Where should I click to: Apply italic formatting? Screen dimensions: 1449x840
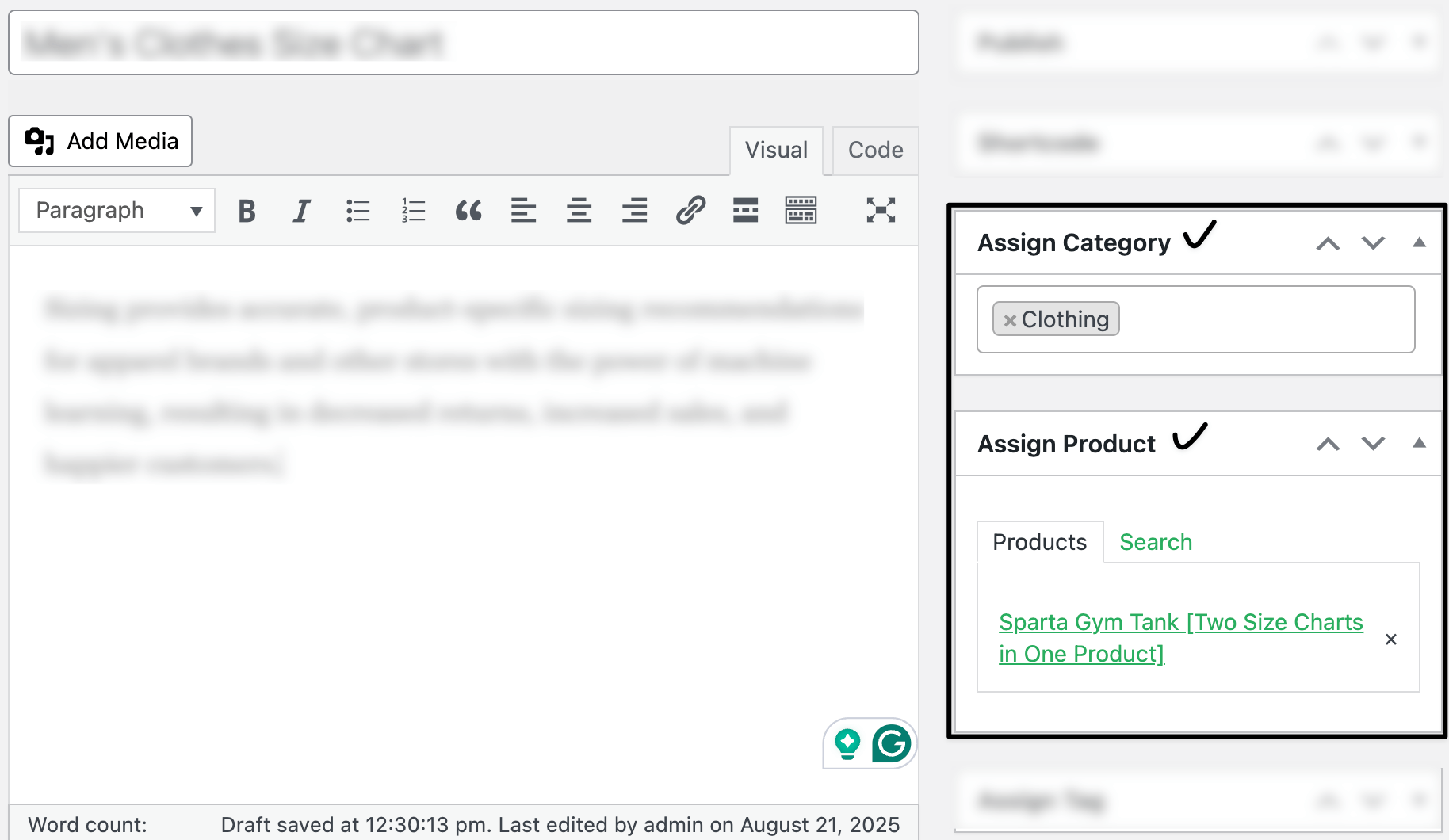click(x=302, y=210)
